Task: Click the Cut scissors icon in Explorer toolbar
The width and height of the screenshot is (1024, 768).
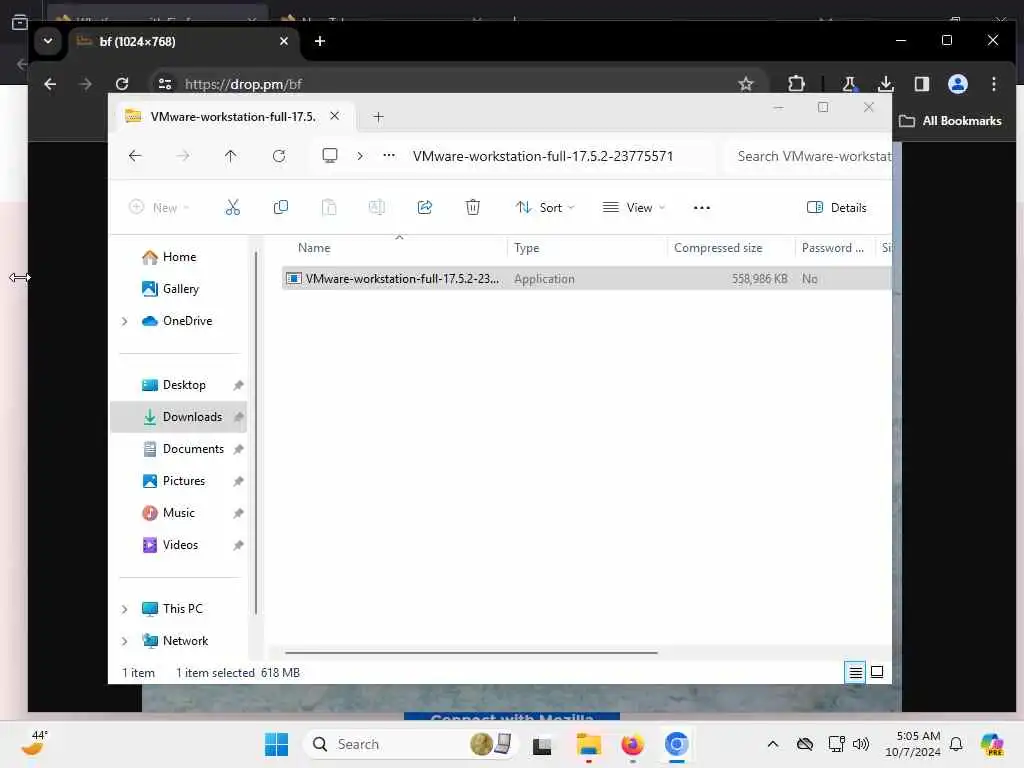Action: point(232,208)
